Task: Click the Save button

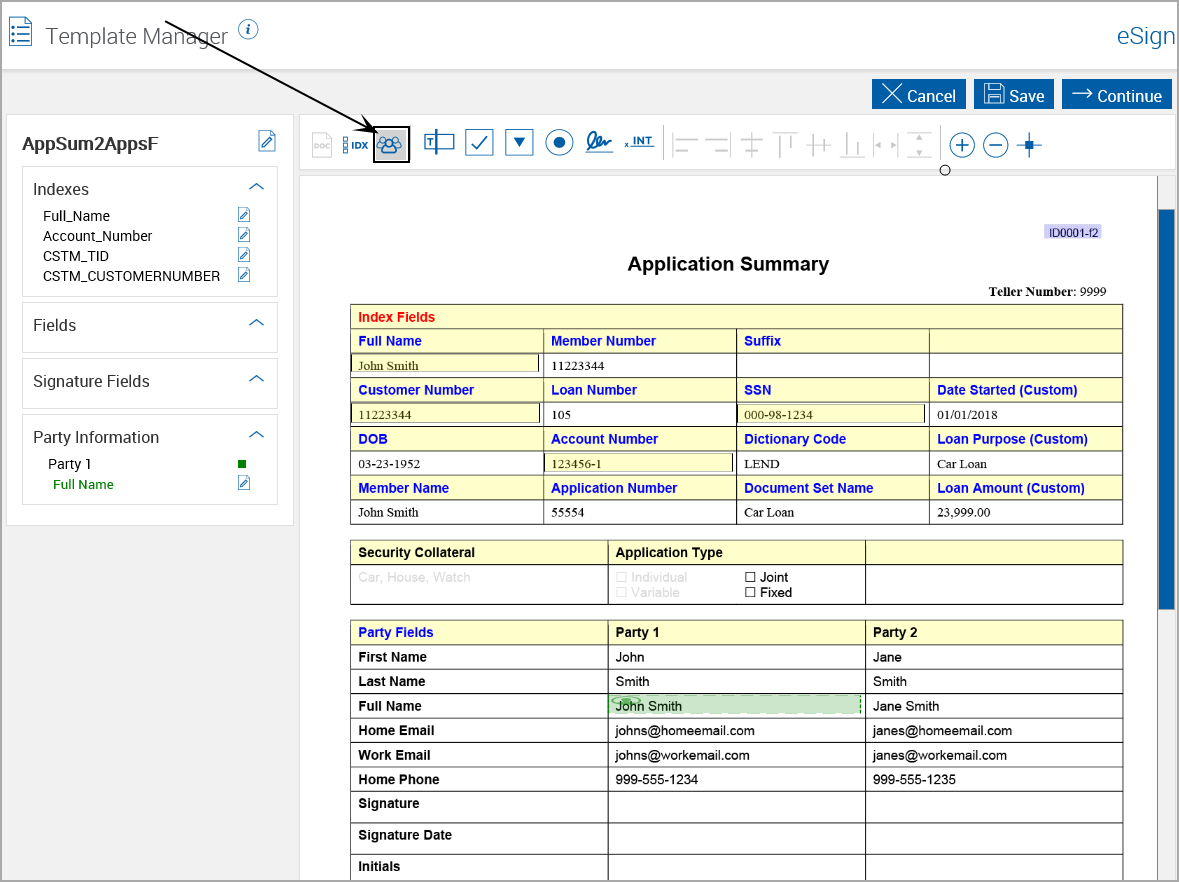Action: tap(1014, 95)
